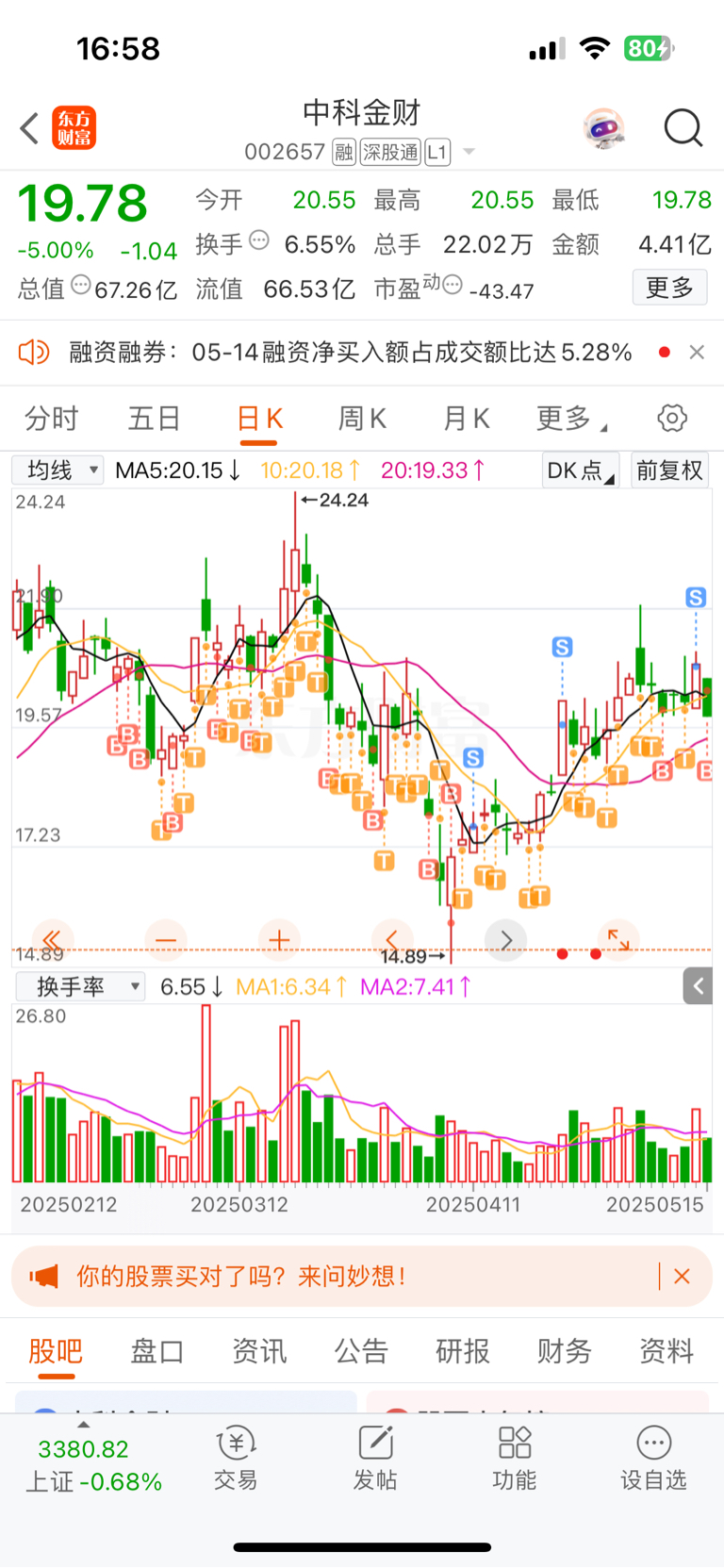Expand the 更多 chart period menu

click(x=570, y=418)
